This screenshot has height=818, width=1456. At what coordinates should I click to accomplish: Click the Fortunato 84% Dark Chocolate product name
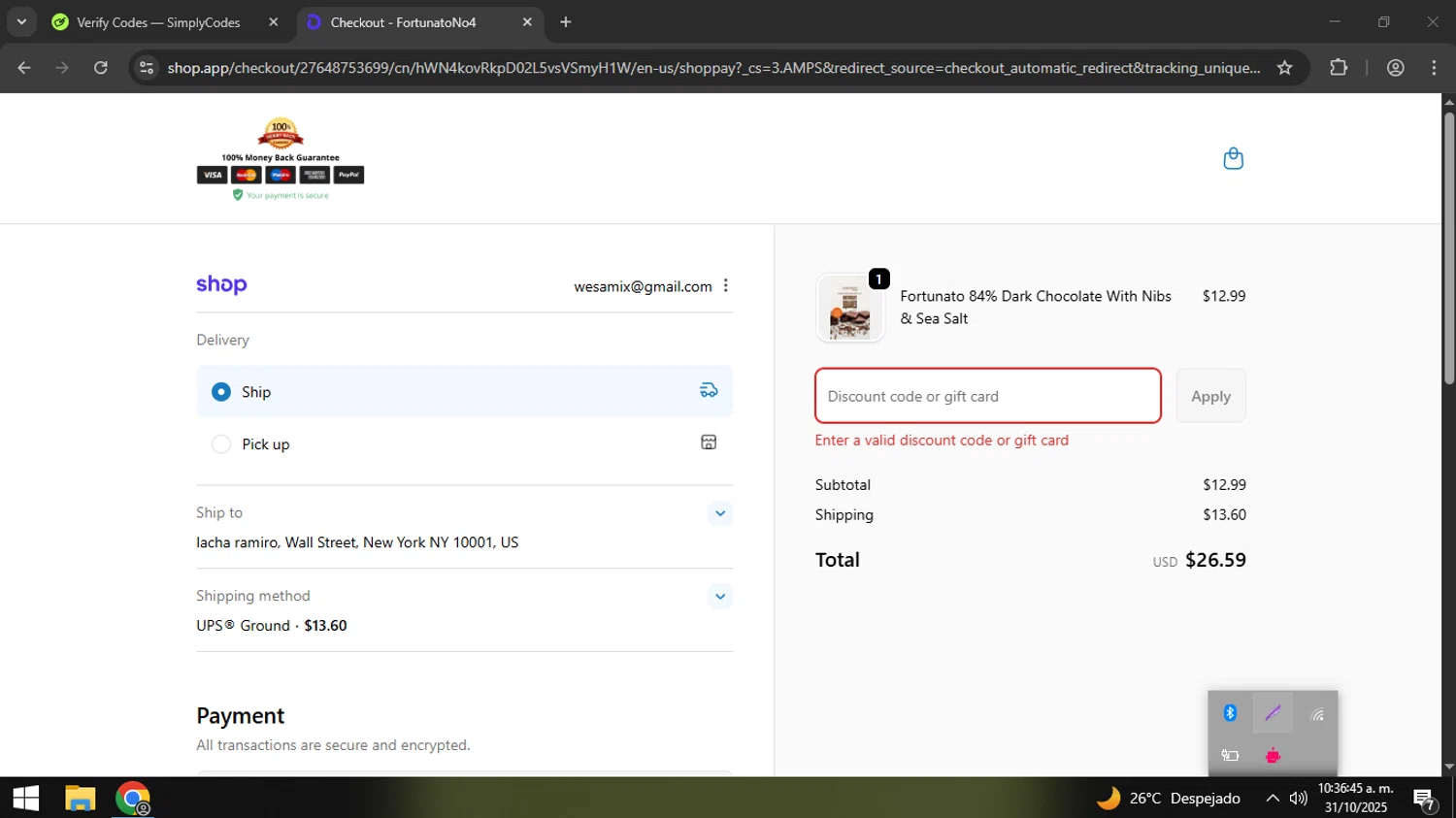click(1036, 307)
